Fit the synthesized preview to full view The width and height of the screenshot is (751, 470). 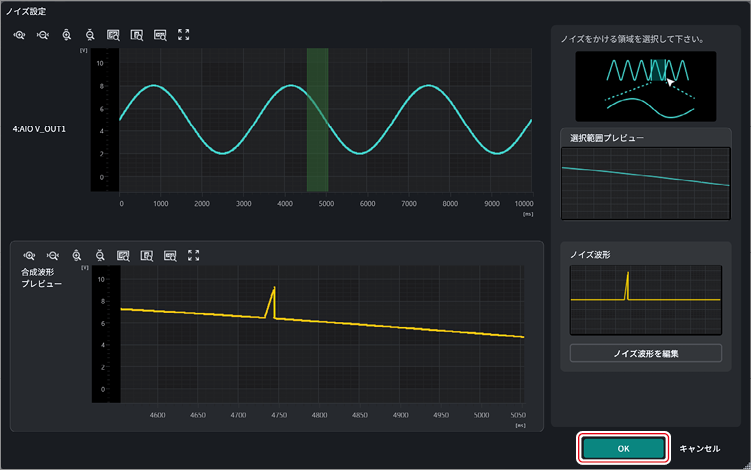[193, 255]
